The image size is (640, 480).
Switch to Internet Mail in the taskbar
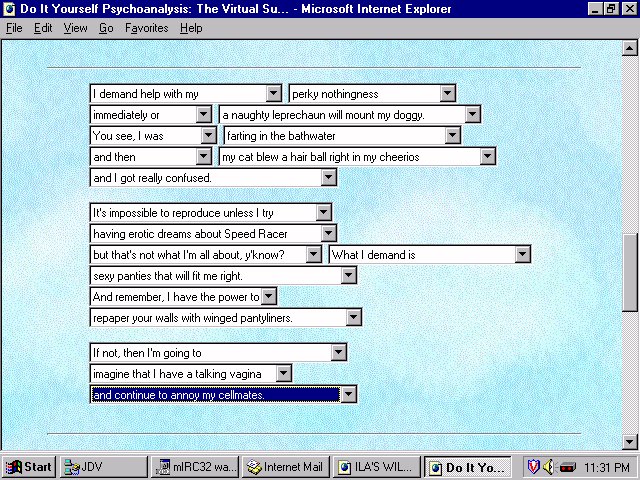(285, 467)
